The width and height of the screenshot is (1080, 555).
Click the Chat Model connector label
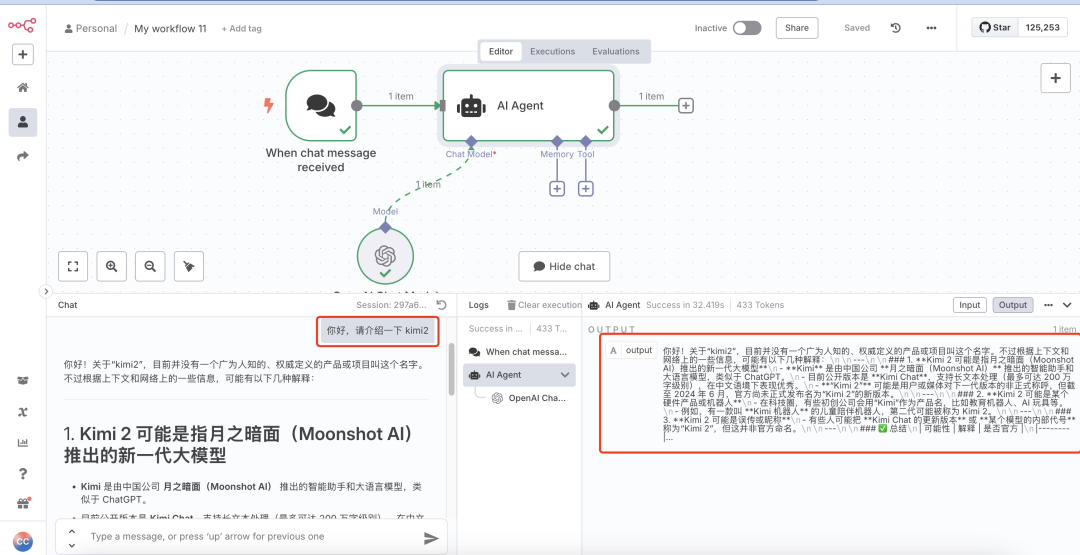[469, 154]
